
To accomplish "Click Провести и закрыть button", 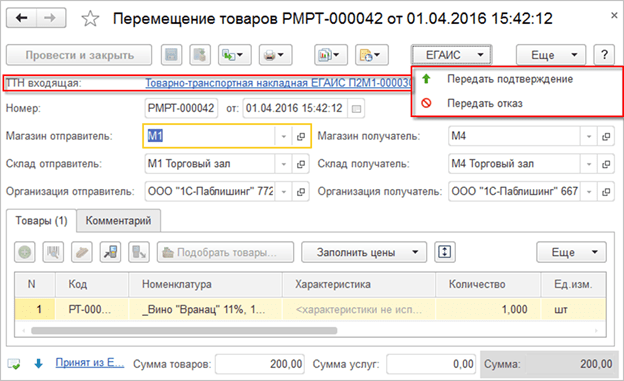I will point(79,55).
